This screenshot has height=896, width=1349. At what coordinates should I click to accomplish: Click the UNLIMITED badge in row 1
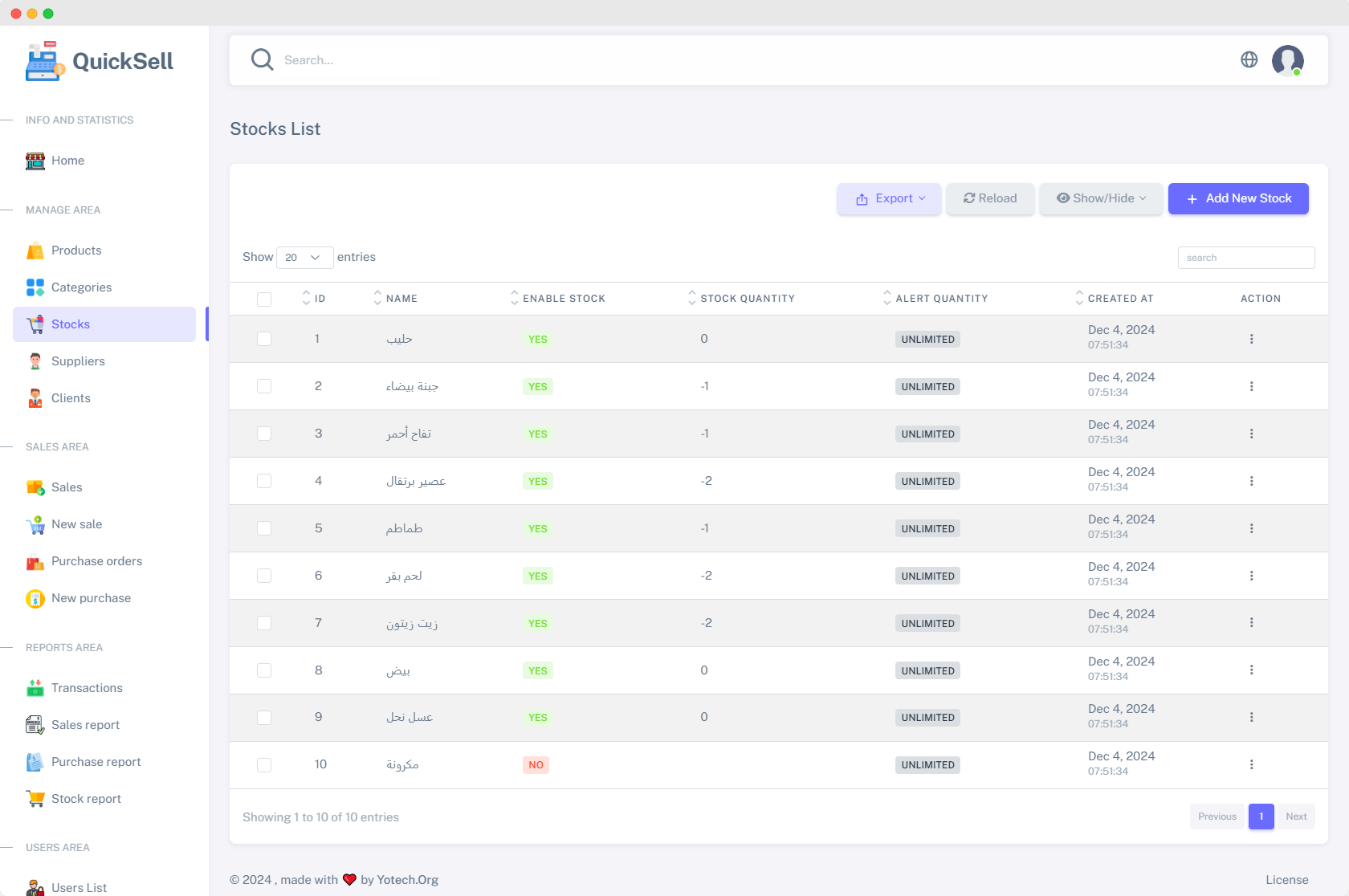pyautogui.click(x=927, y=340)
